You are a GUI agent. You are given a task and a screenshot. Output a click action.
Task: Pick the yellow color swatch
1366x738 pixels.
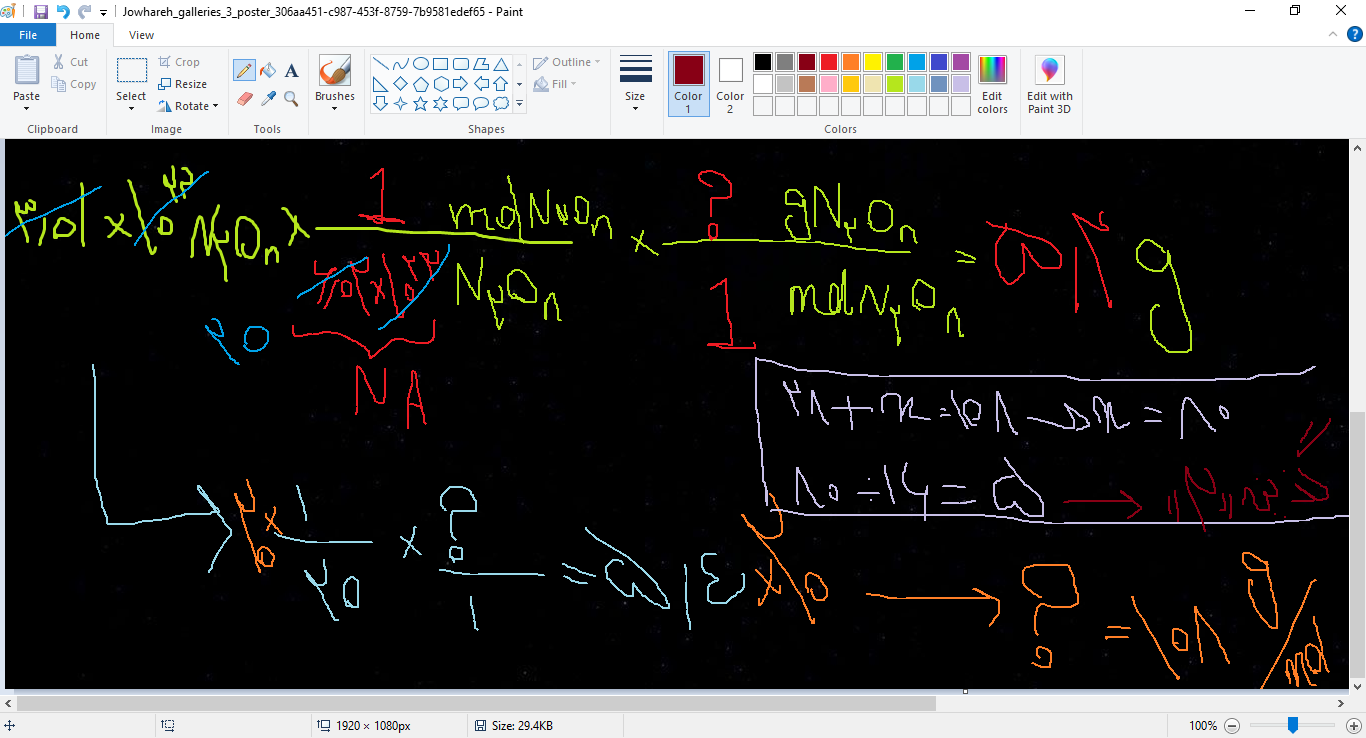(x=872, y=62)
